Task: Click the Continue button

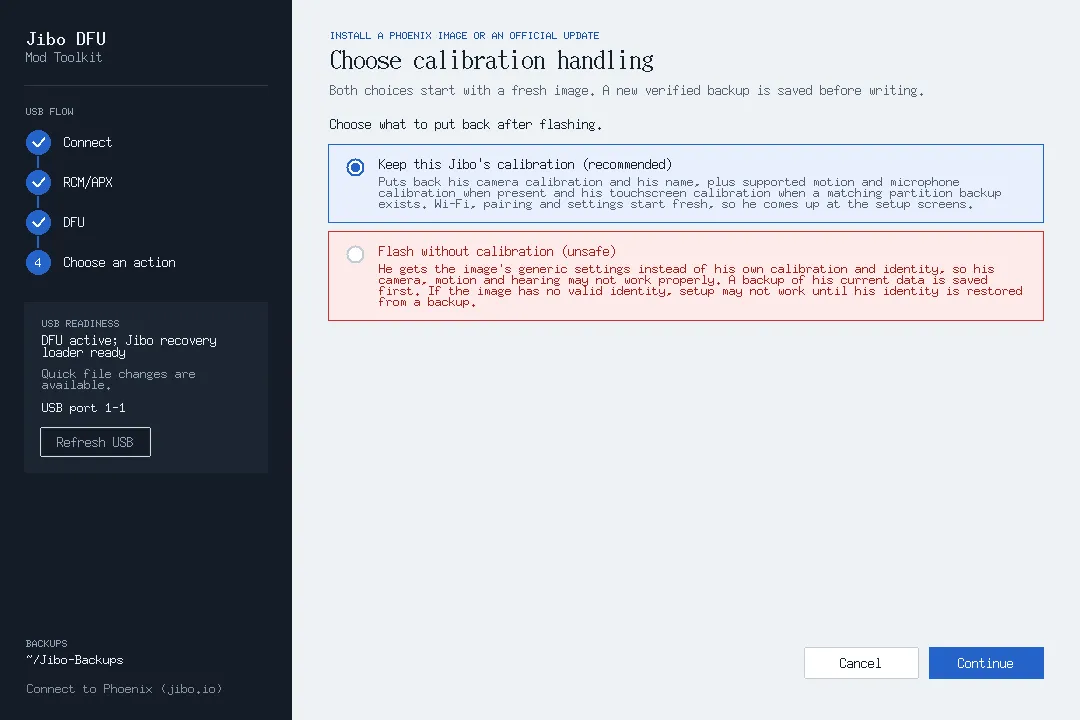Action: pyautogui.click(x=986, y=663)
